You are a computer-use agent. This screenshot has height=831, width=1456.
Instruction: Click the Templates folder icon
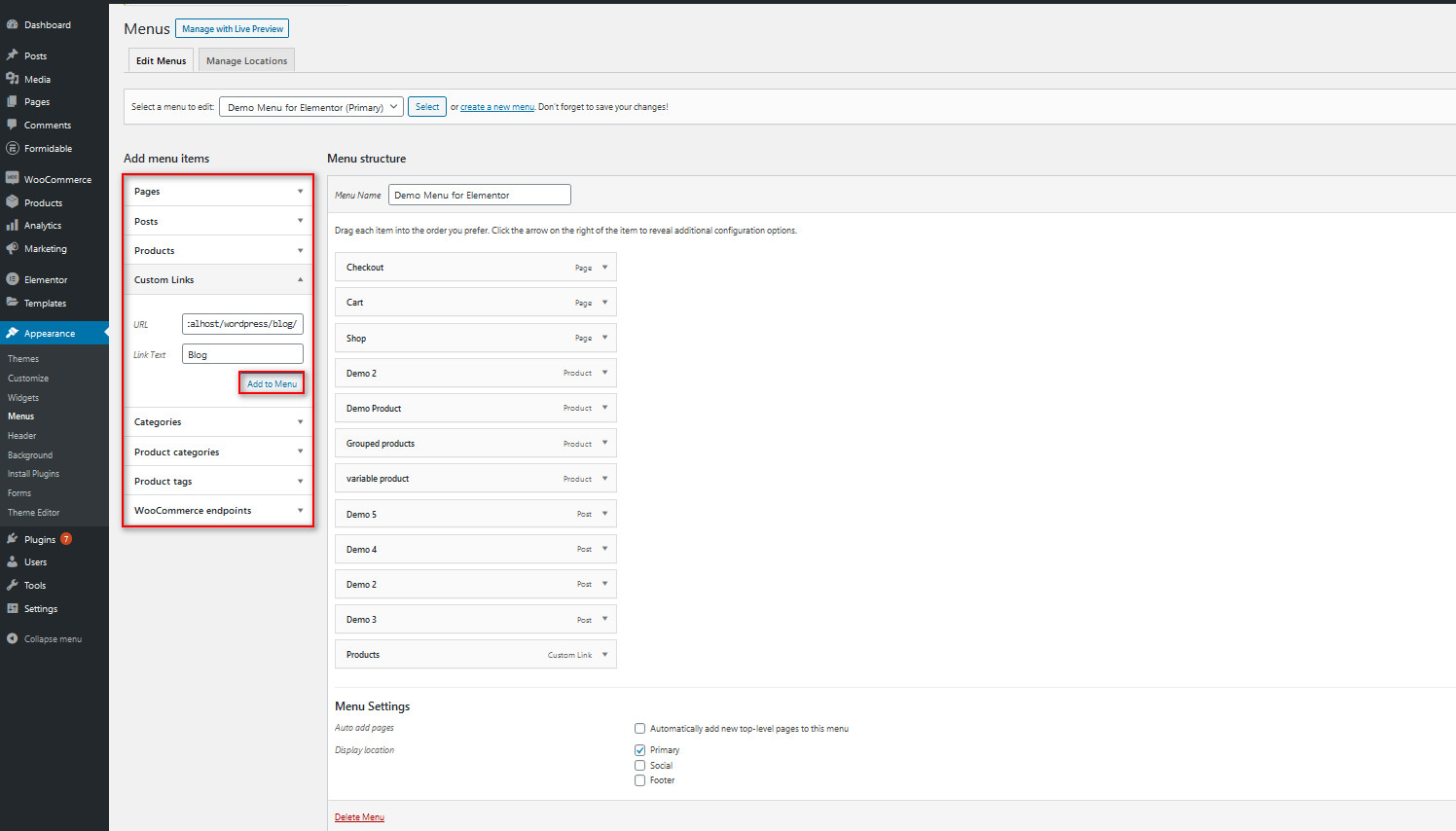13,303
